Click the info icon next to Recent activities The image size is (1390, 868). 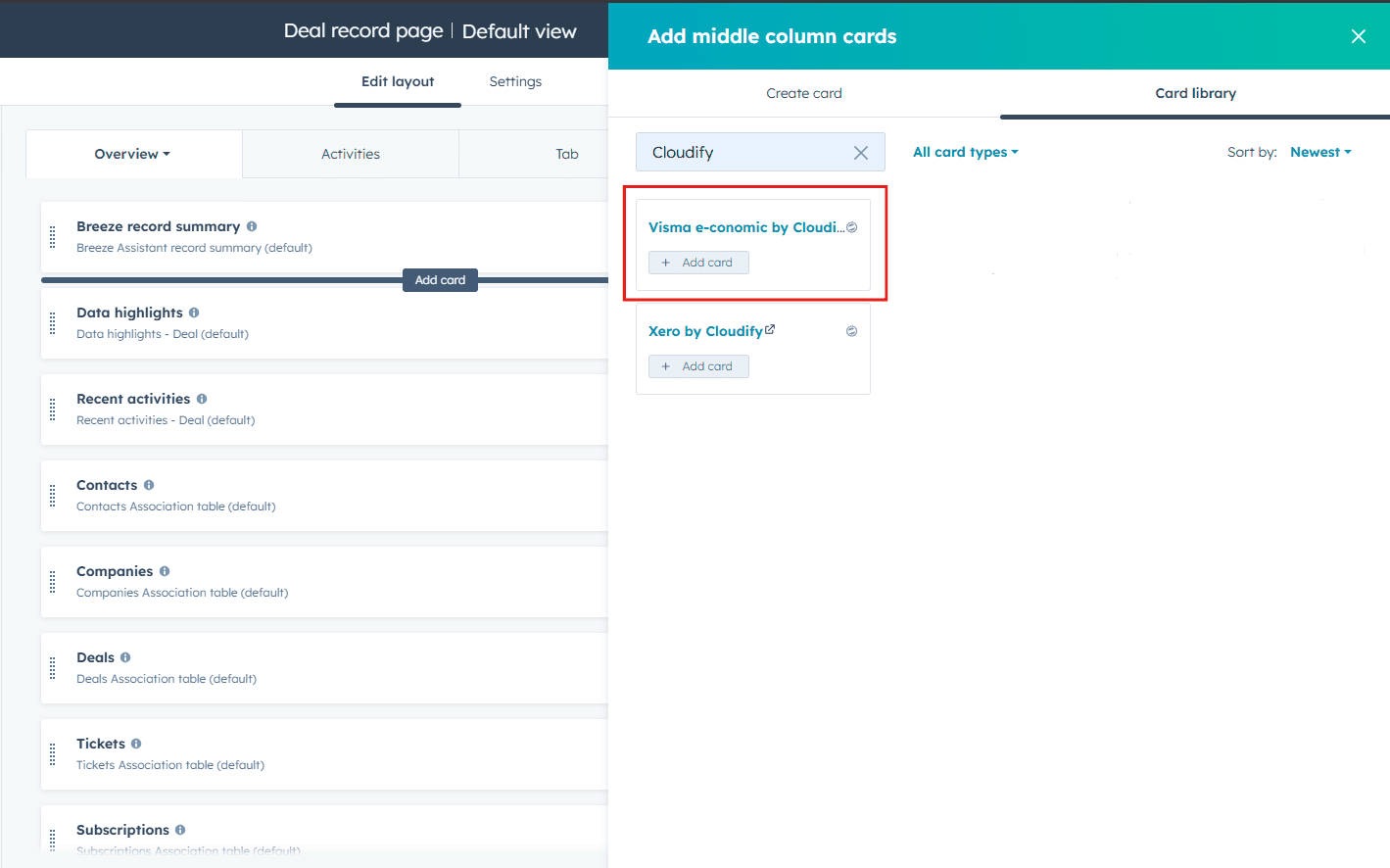click(x=202, y=399)
